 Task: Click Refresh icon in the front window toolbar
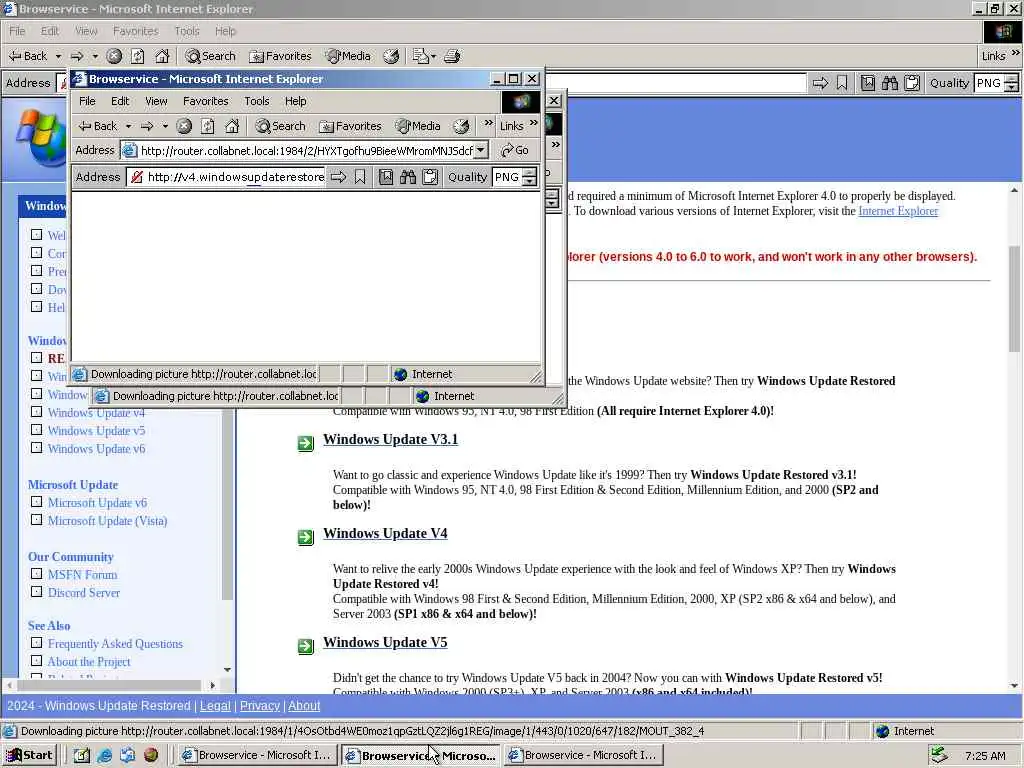[x=208, y=126]
